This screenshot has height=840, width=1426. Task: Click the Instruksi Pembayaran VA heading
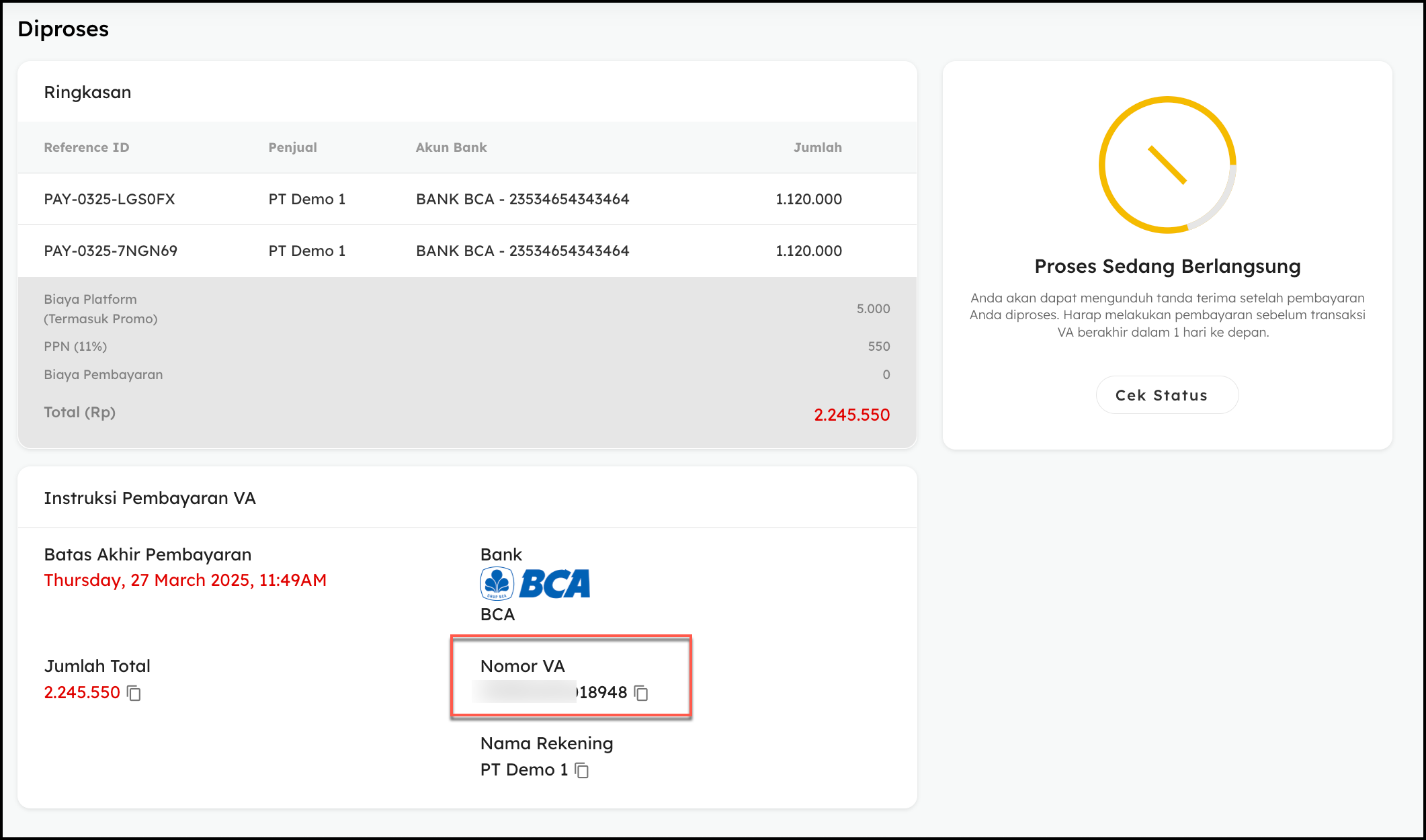[149, 498]
